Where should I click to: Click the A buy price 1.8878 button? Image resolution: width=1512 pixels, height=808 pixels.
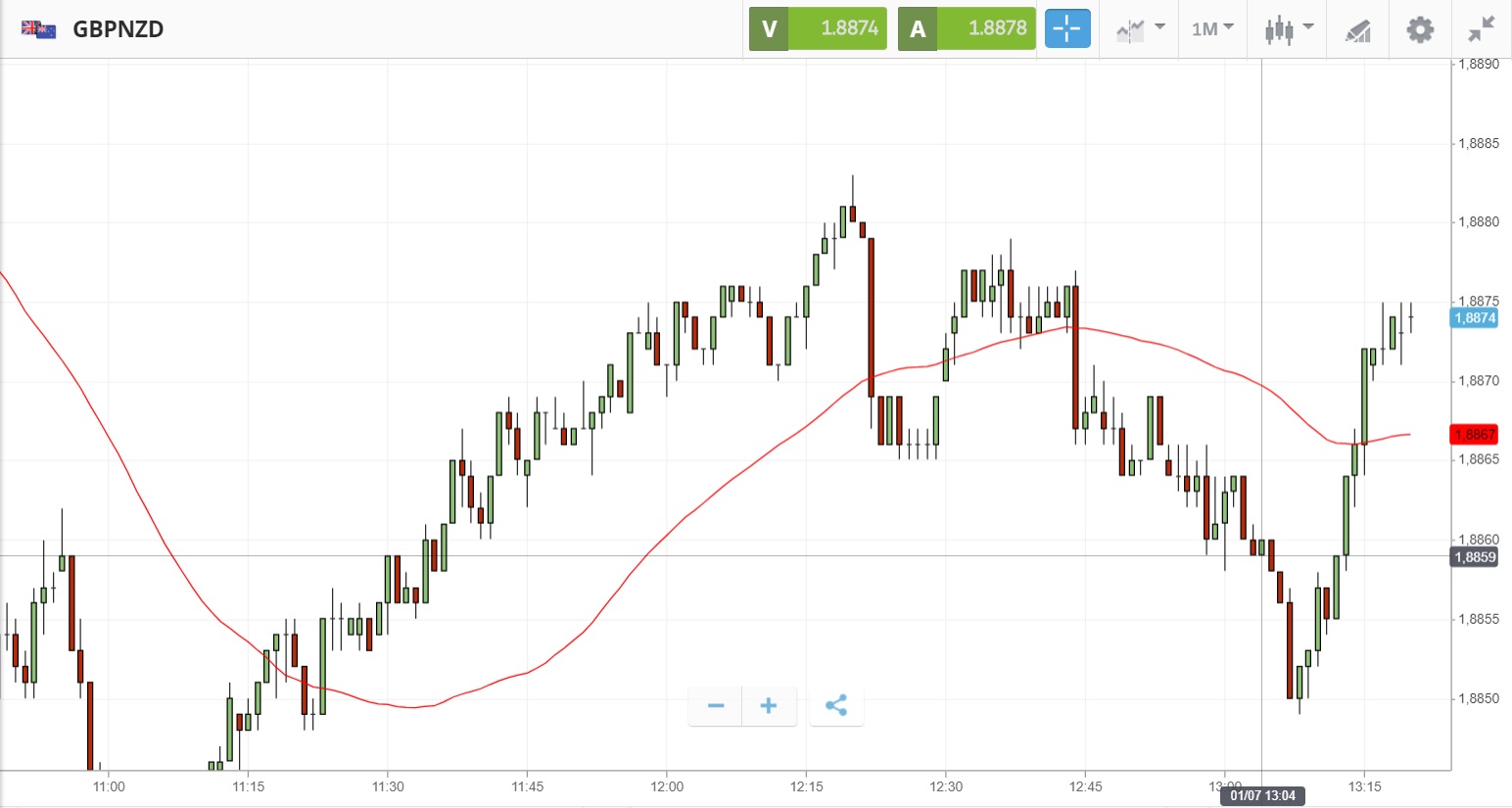pos(967,28)
